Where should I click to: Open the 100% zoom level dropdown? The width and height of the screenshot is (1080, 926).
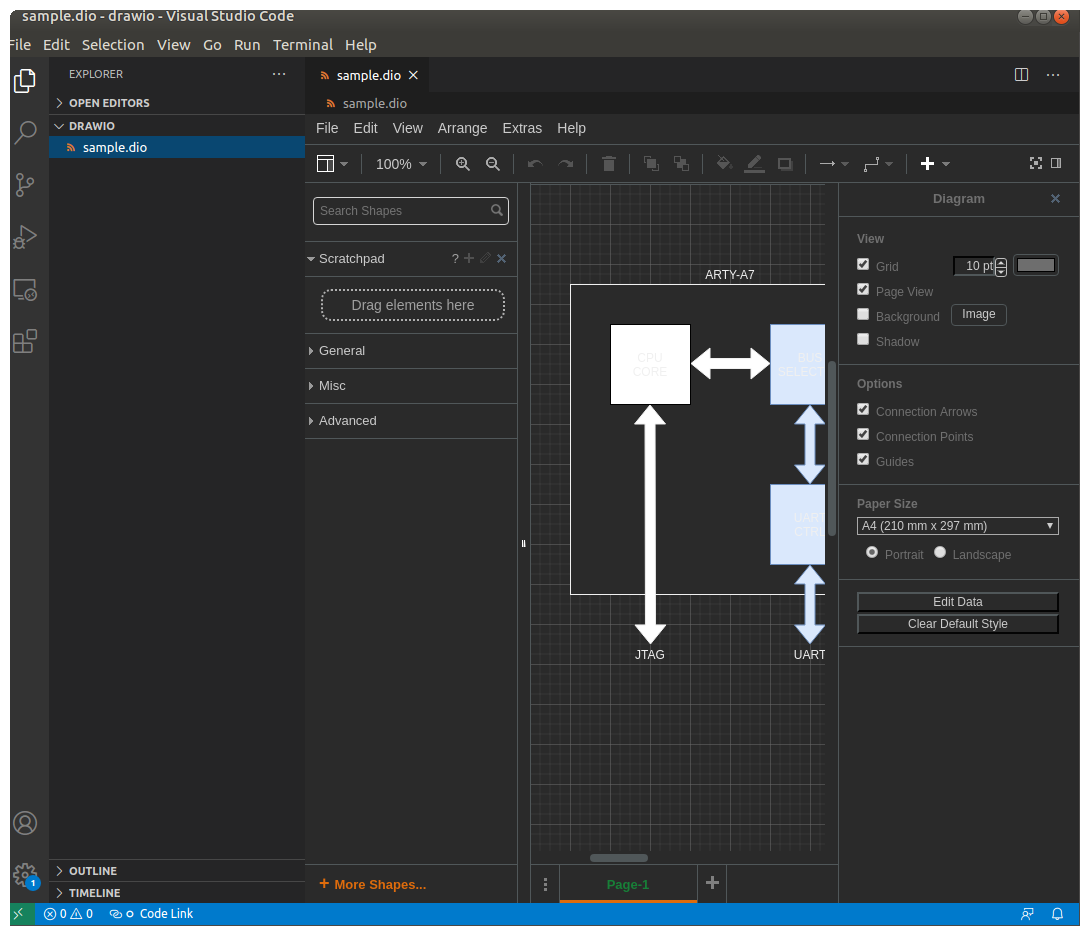[401, 164]
